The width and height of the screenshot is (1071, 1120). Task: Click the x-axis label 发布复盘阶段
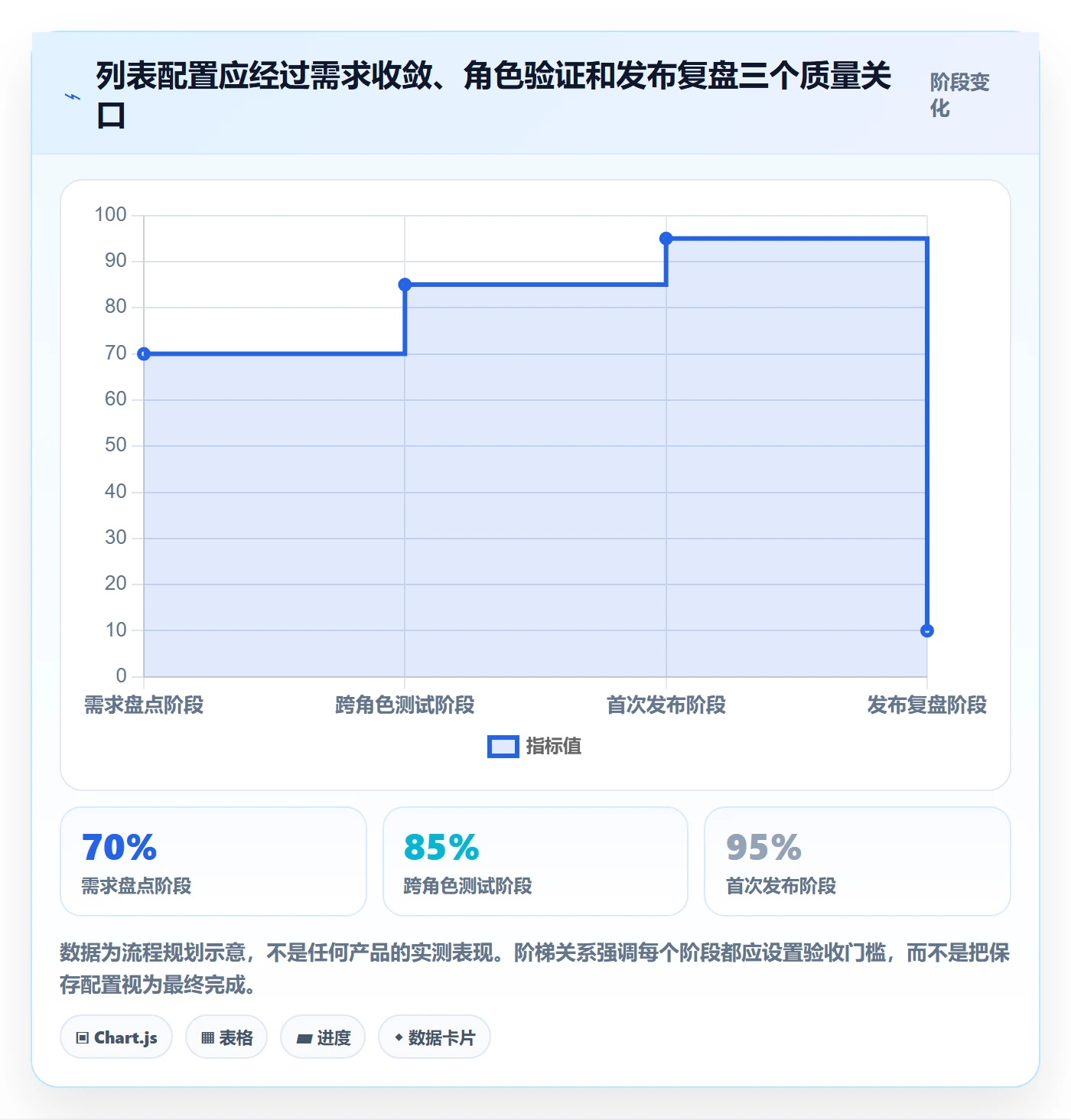(x=927, y=705)
